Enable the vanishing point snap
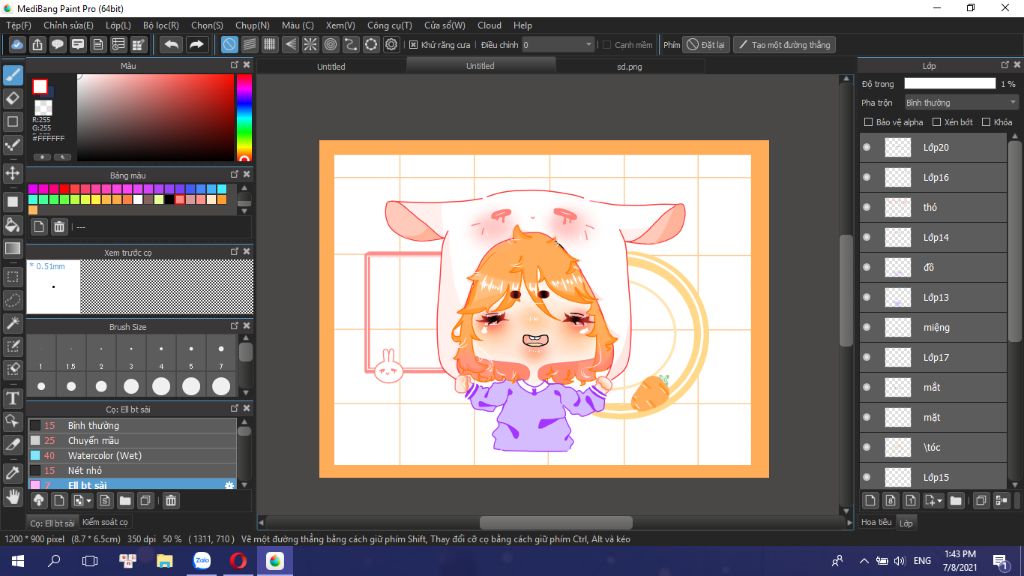Screen dimensions: 1024x576 290,44
